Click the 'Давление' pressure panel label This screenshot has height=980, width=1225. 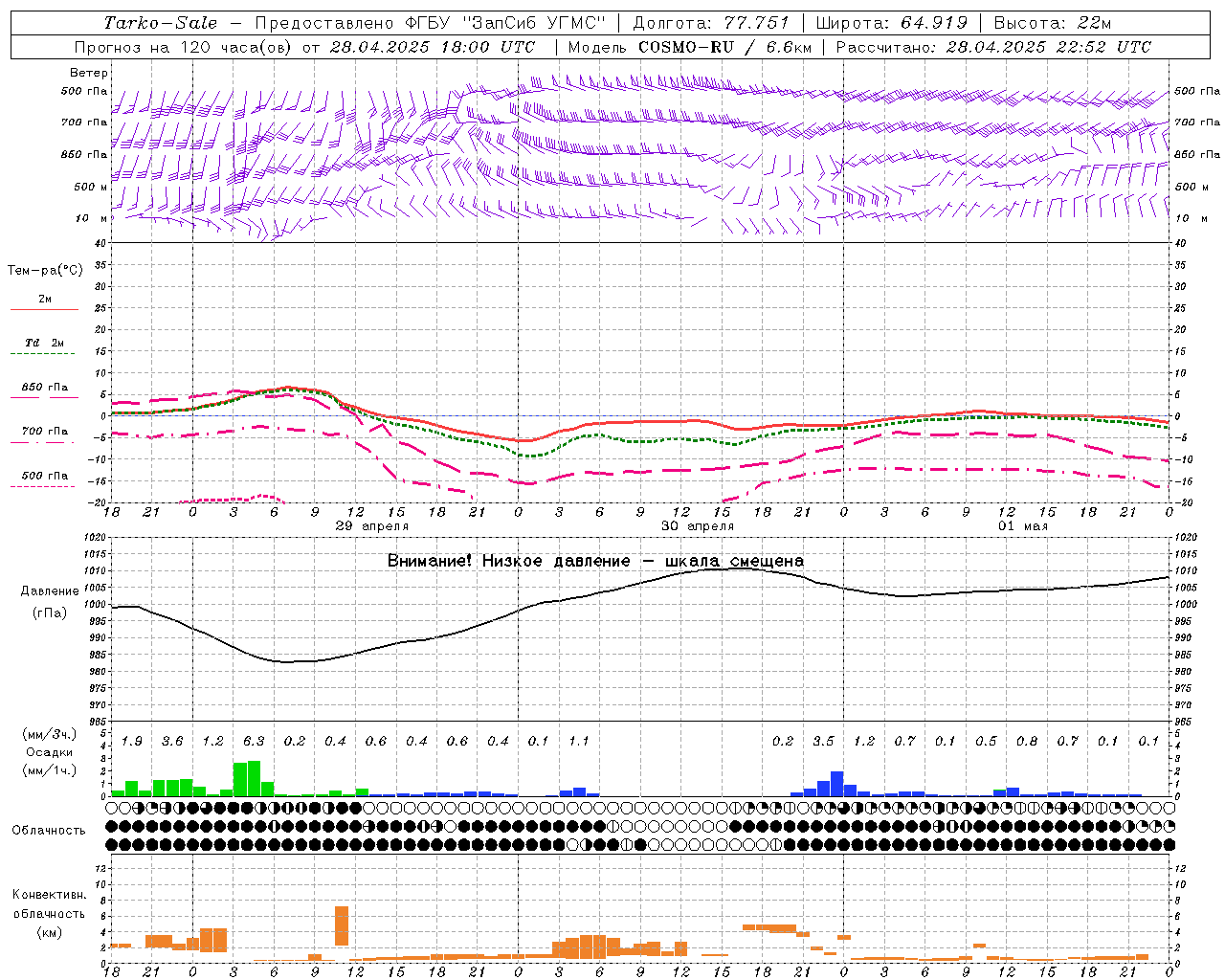[x=50, y=591]
